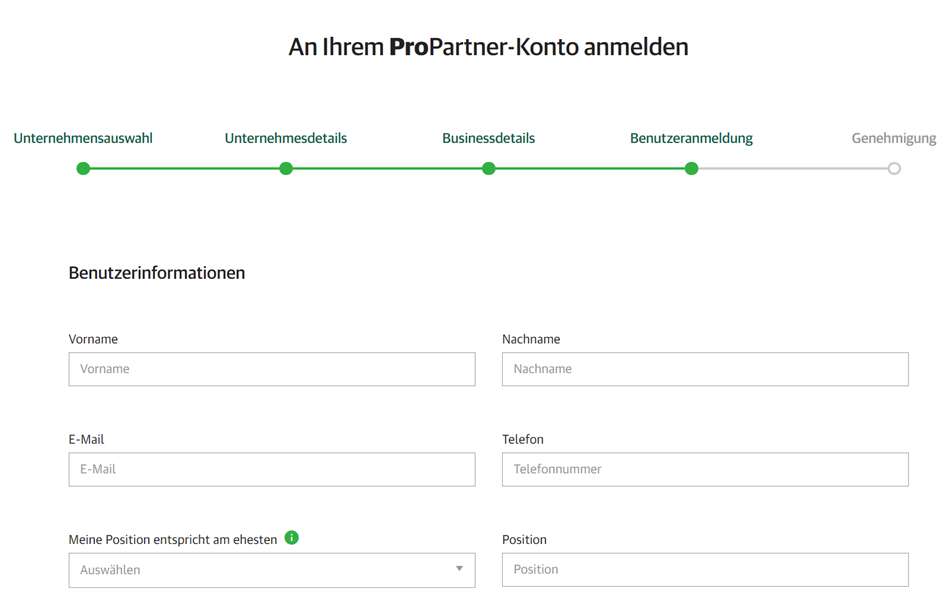Click the Benutzerinformationen section heading
Screen dimensions: 945x611
click(157, 273)
